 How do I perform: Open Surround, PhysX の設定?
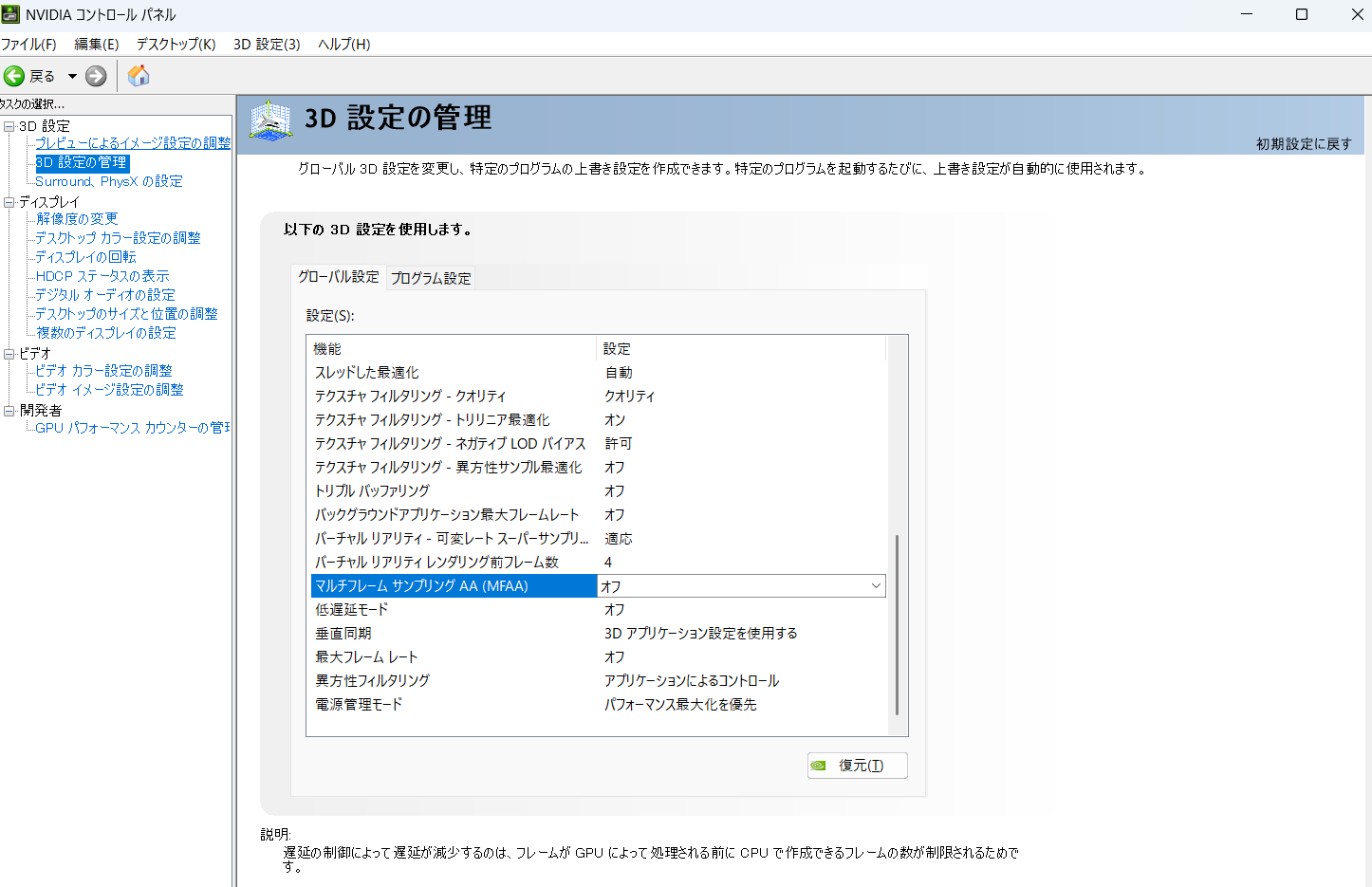tap(109, 181)
